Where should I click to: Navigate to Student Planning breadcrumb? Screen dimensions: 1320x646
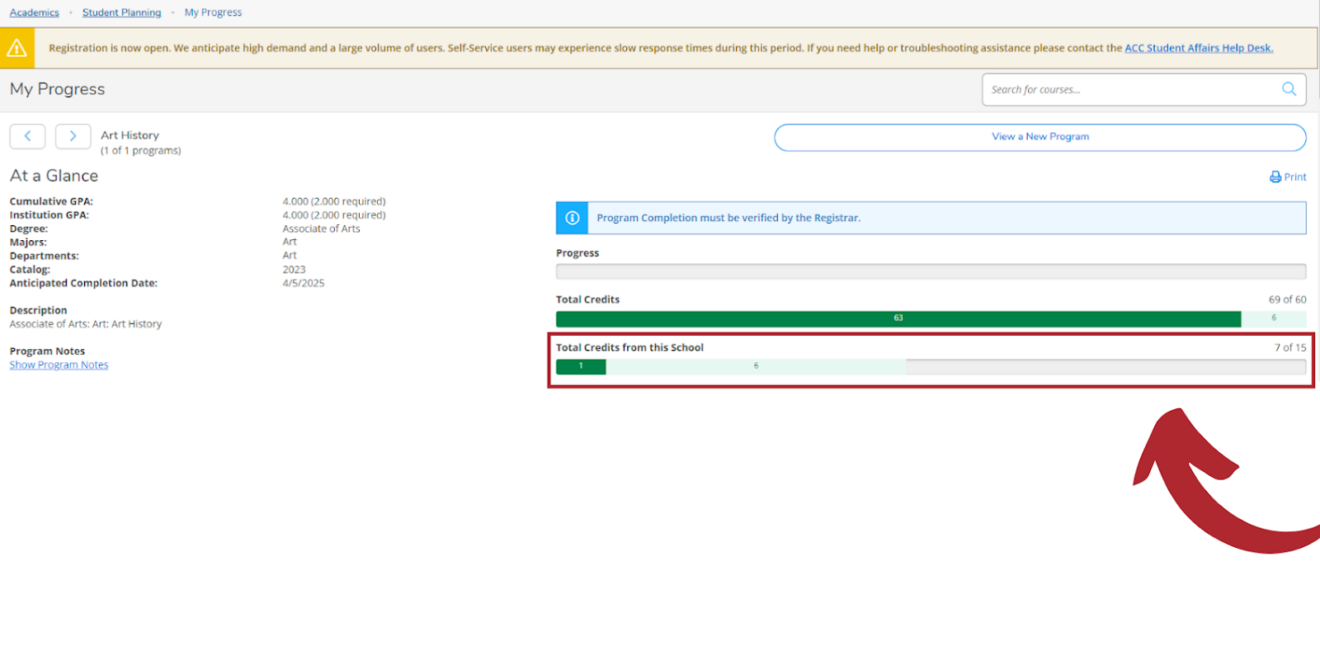121,13
